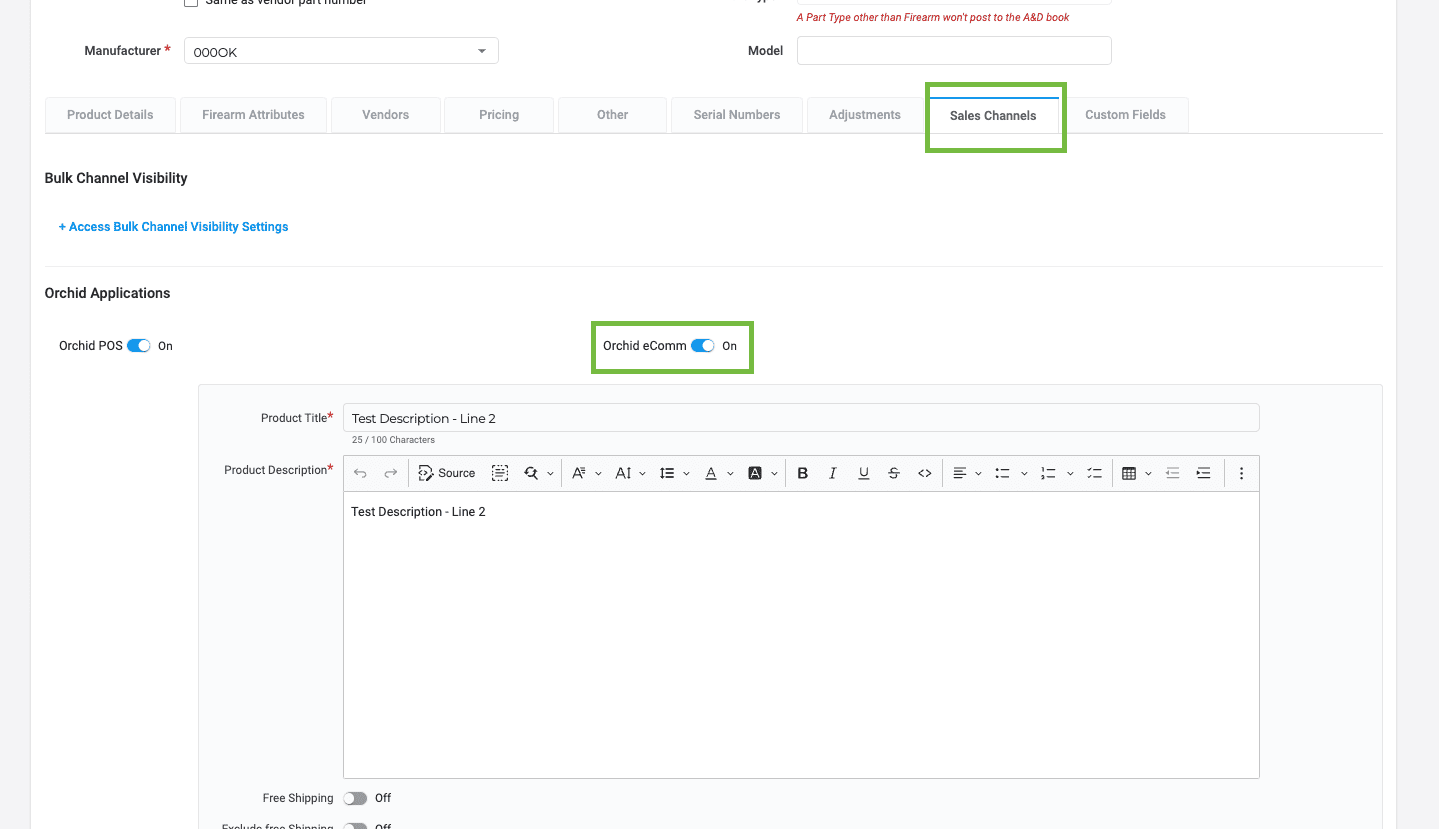Toggle Italic formatting
The image size is (1439, 829).
832,473
